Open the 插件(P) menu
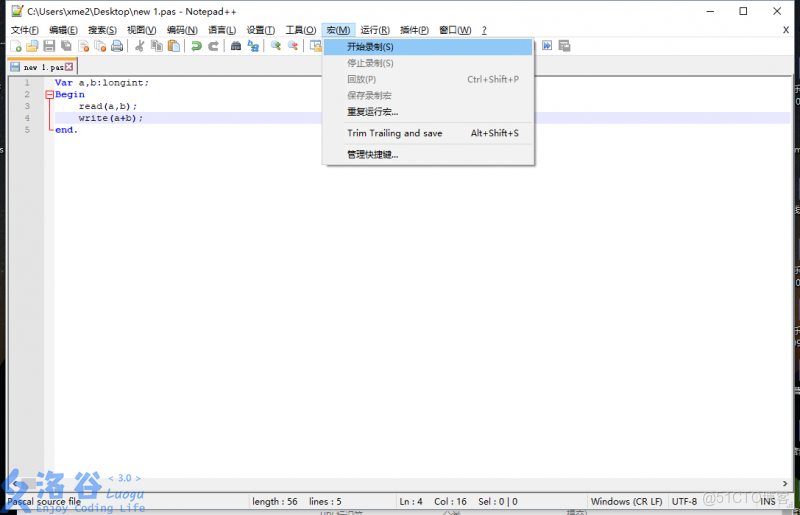This screenshot has width=800, height=515. click(x=414, y=30)
